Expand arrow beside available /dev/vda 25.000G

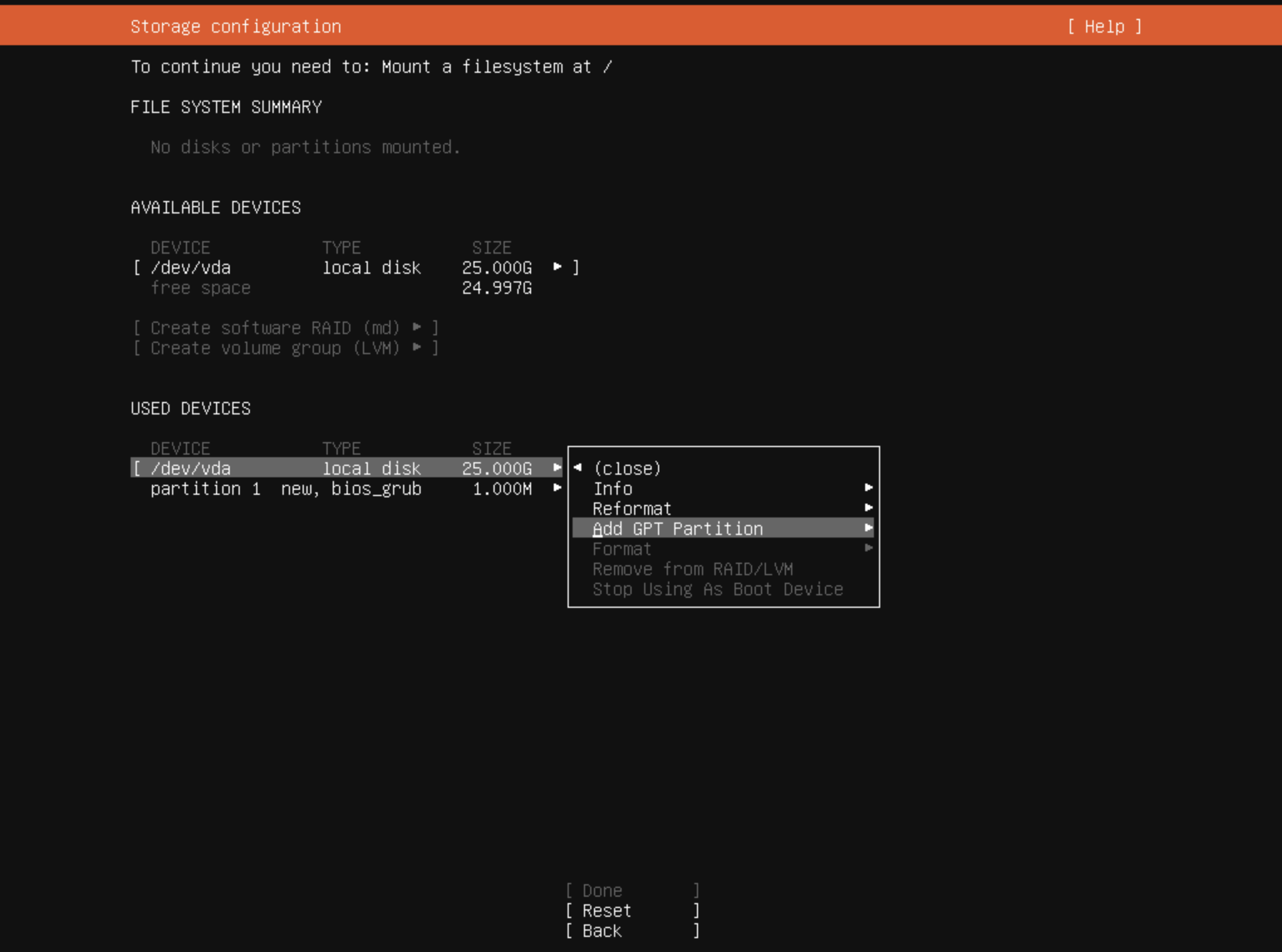point(557,267)
